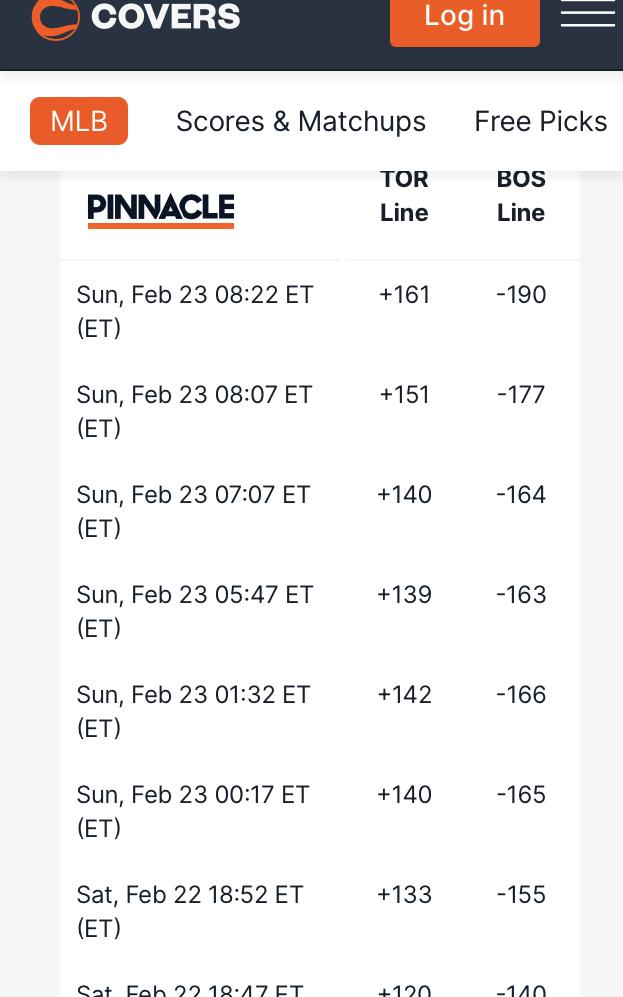
Task: Open the Free Picks menu item
Action: 541,121
